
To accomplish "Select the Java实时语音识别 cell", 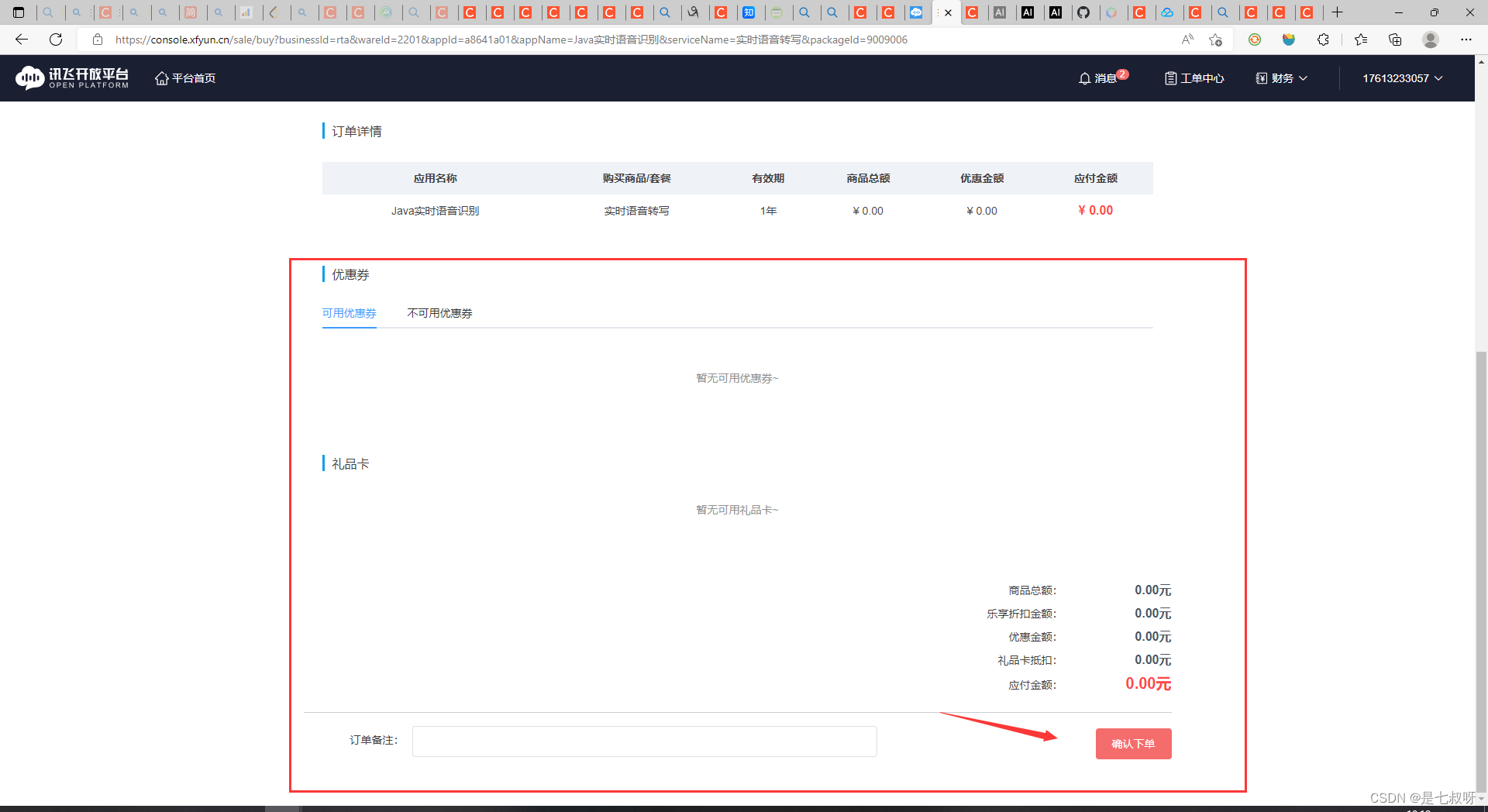I will (x=435, y=211).
